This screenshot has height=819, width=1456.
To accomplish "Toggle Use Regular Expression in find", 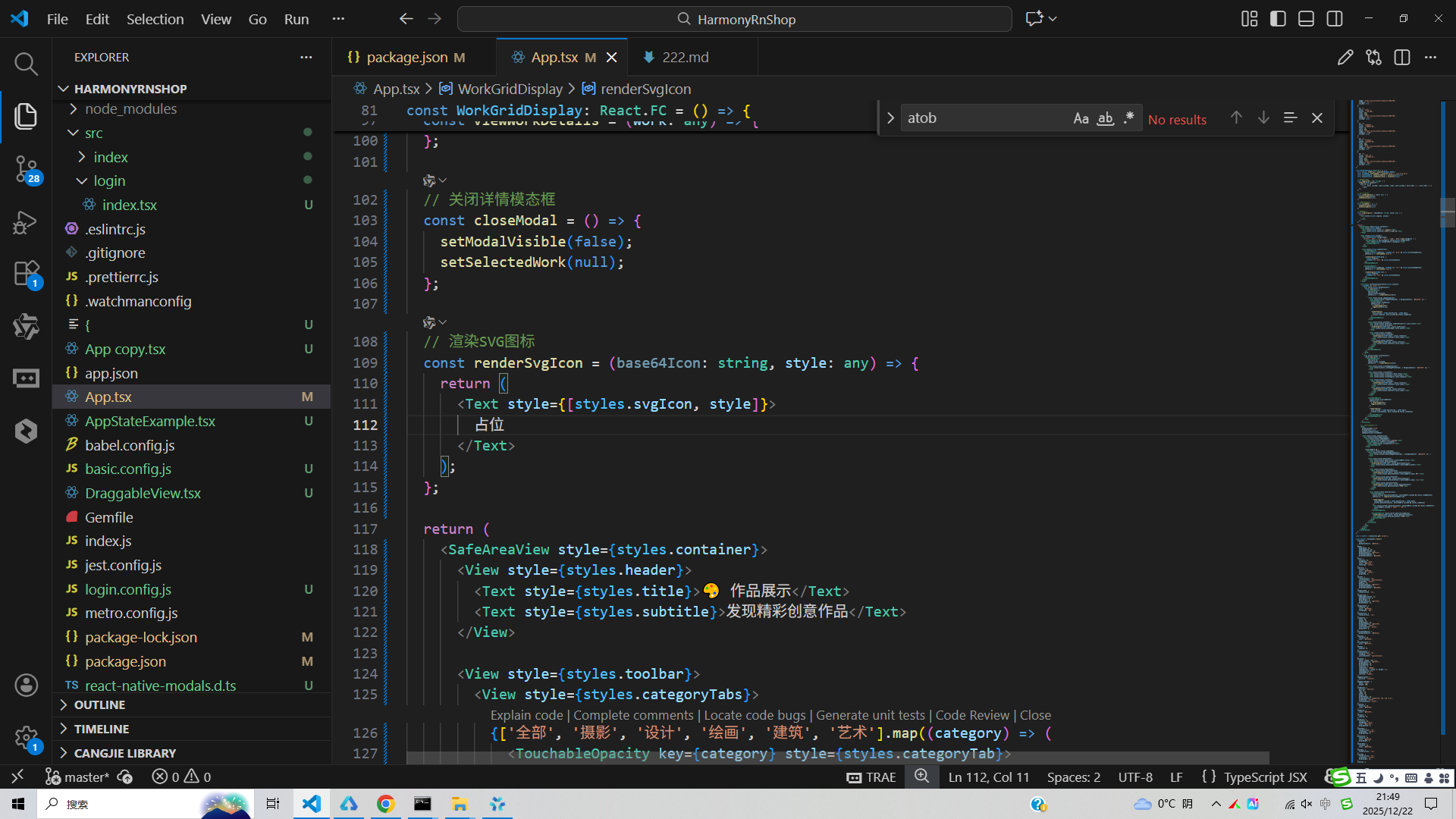I will coord(1129,118).
